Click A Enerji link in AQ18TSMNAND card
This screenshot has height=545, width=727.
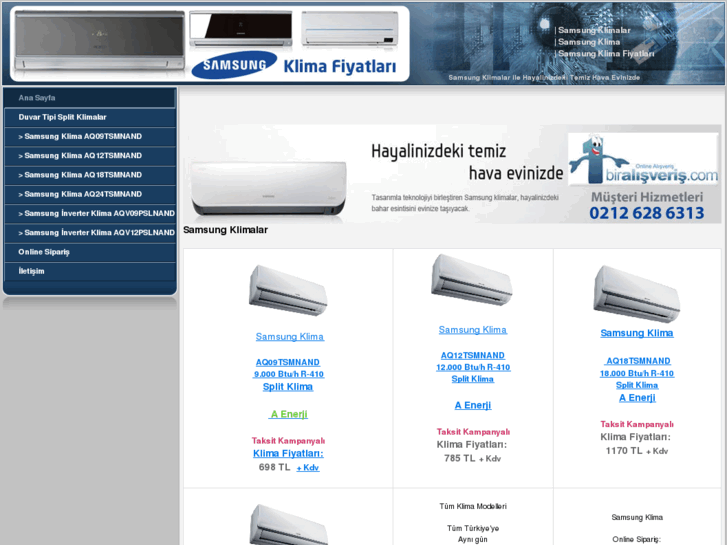coord(637,398)
